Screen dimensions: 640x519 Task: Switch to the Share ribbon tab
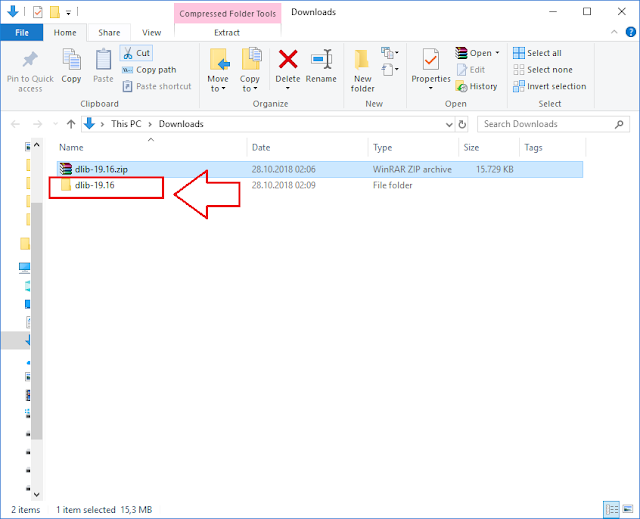coord(109,33)
